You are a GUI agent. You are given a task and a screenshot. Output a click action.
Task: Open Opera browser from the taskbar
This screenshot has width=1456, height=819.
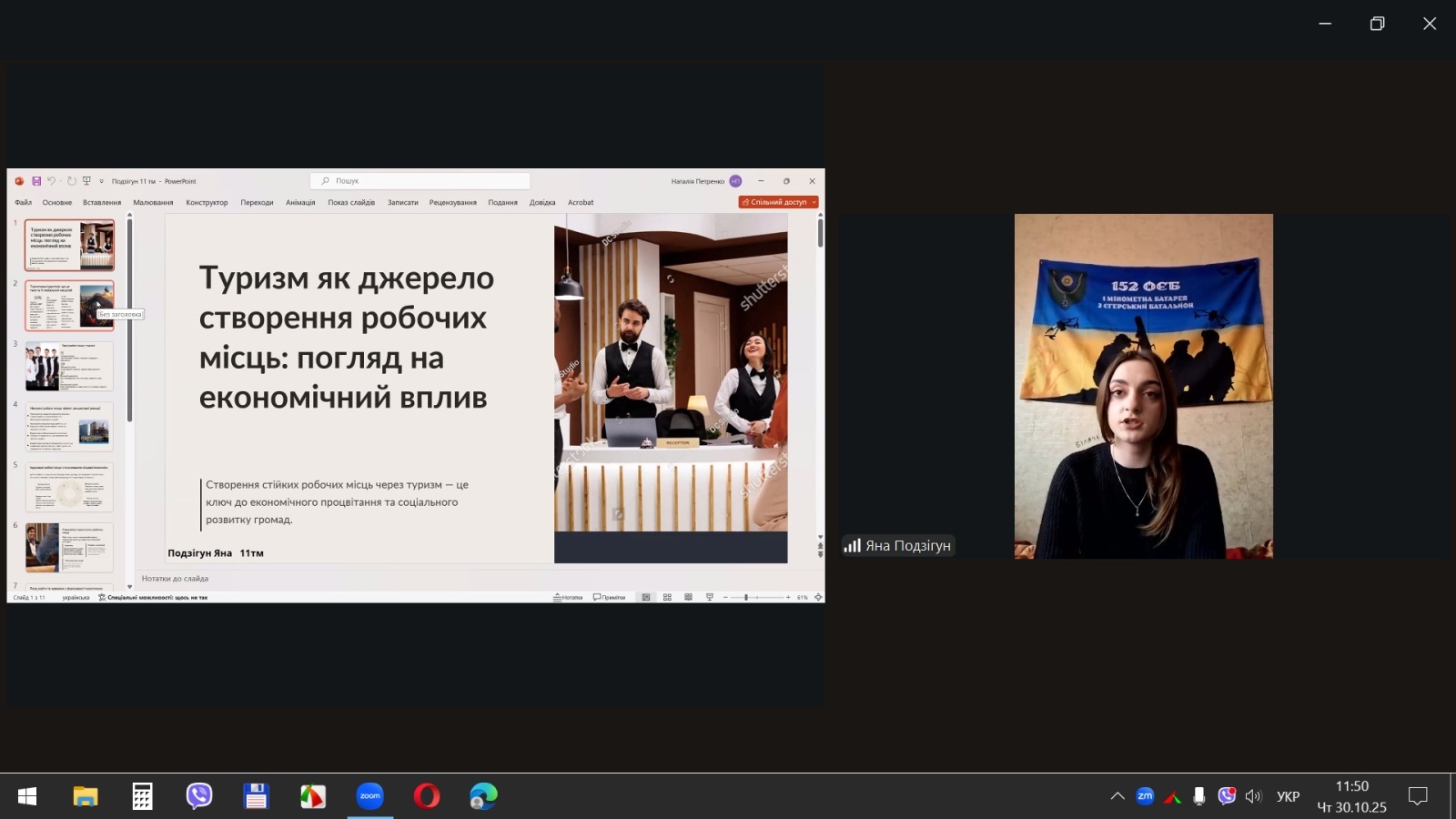coord(426,796)
